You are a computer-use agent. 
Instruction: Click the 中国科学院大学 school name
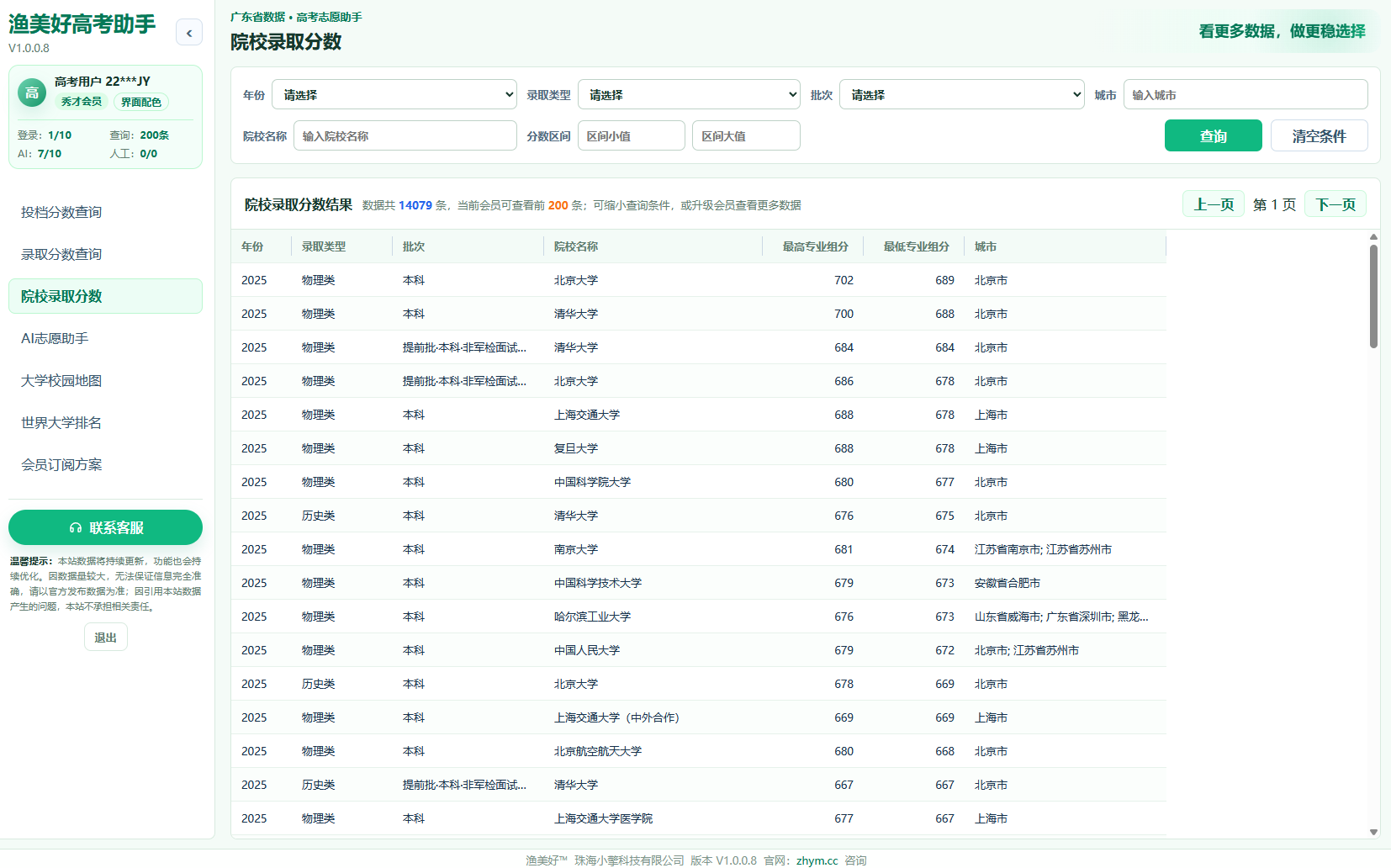592,482
